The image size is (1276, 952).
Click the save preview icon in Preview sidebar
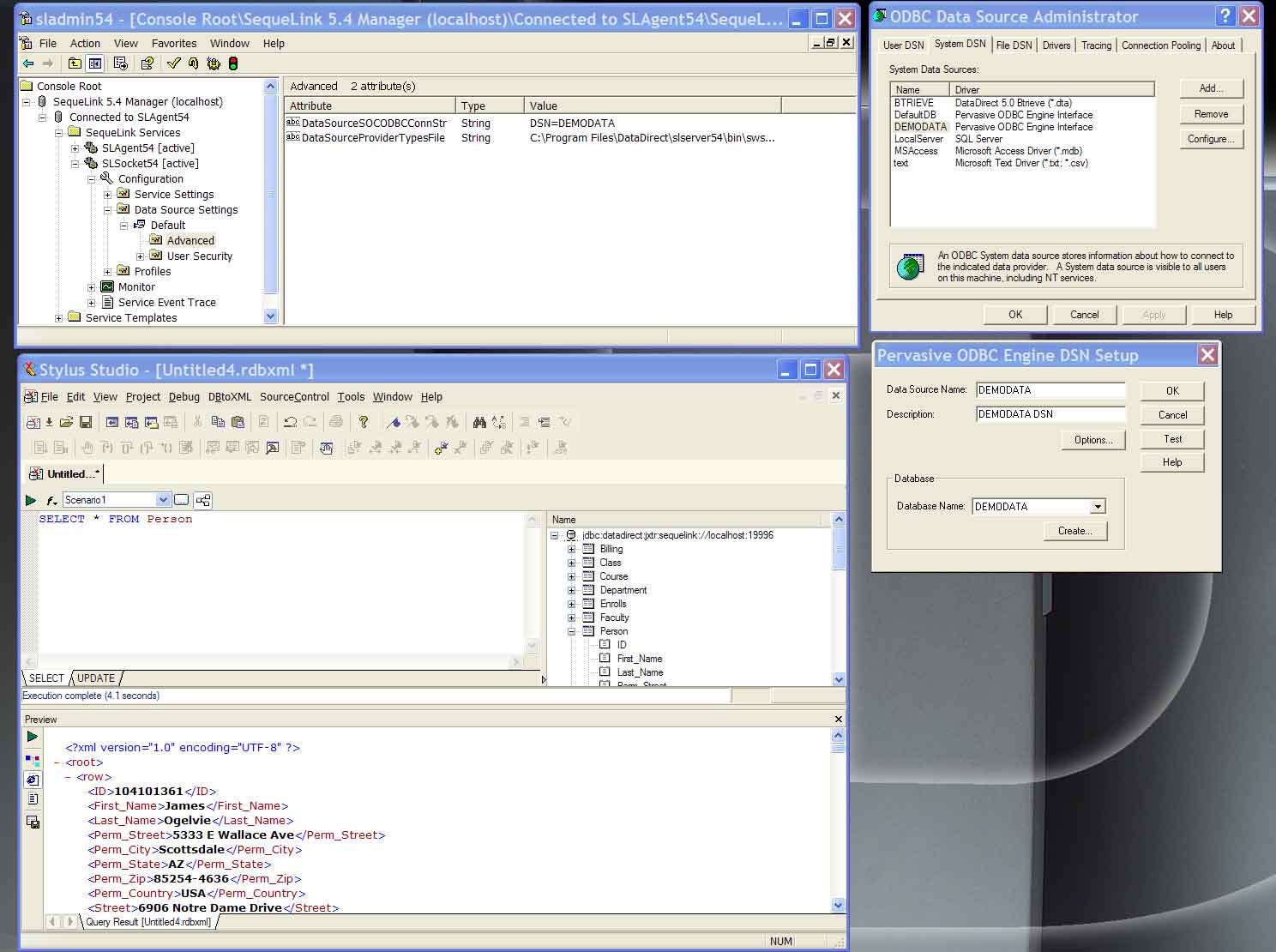point(33,822)
